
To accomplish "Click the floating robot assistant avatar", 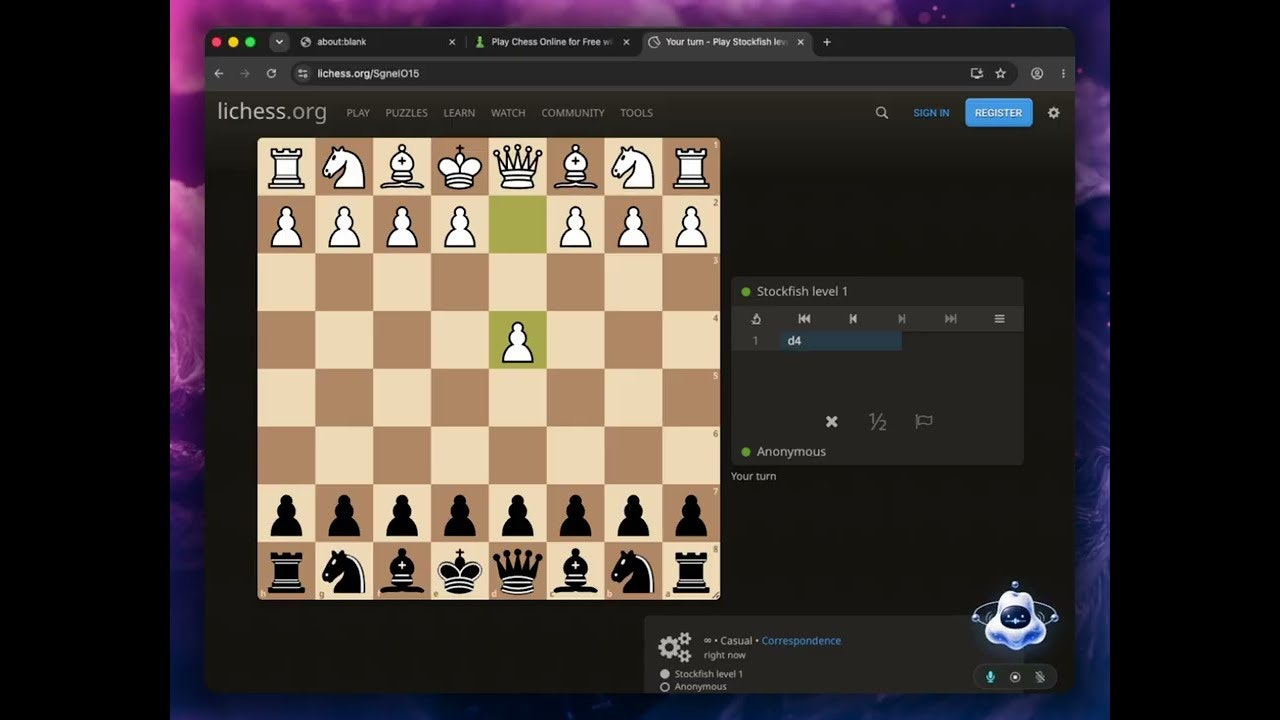I will coord(1015,617).
